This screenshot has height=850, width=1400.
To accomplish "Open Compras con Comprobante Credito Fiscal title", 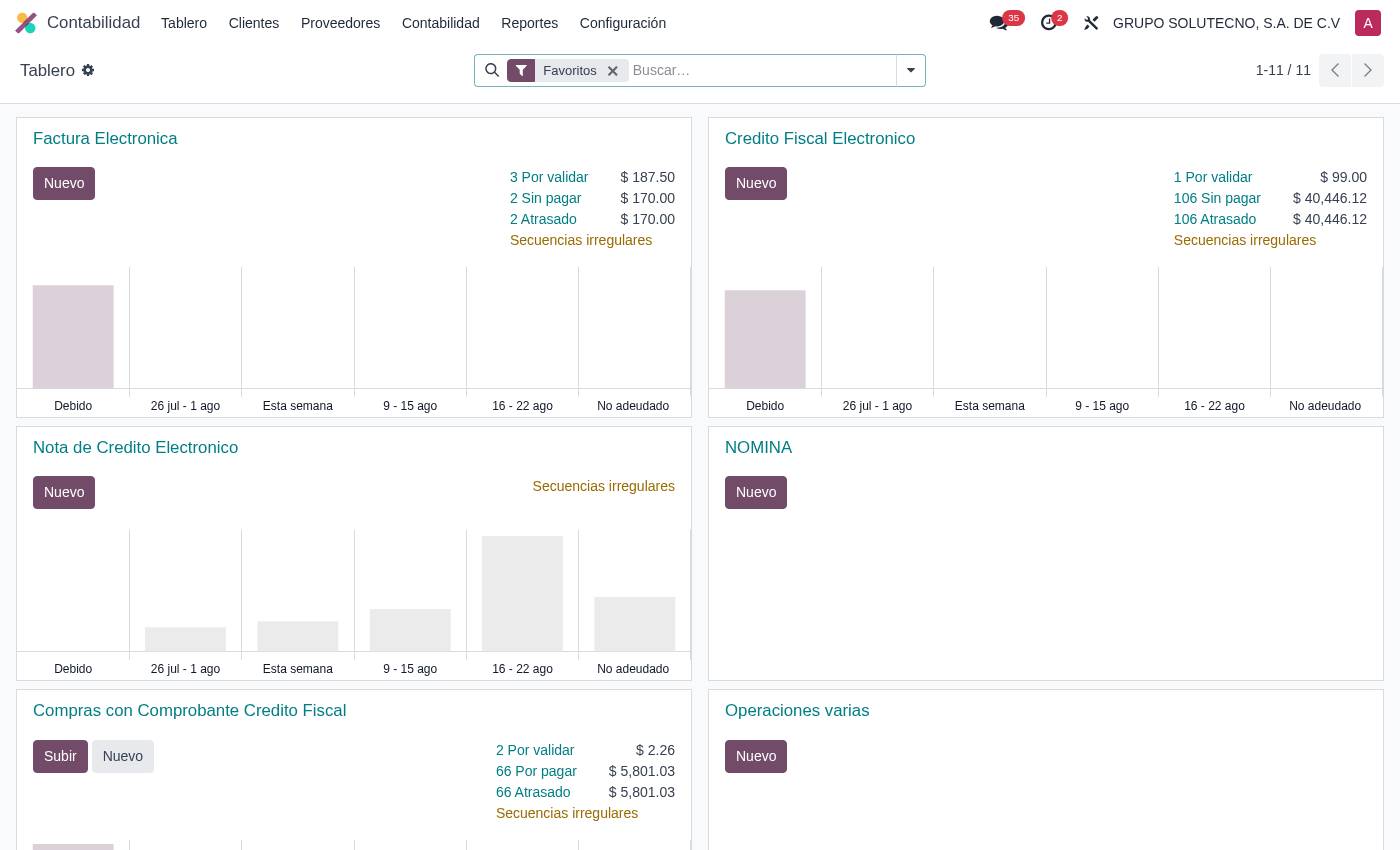I will point(189,710).
